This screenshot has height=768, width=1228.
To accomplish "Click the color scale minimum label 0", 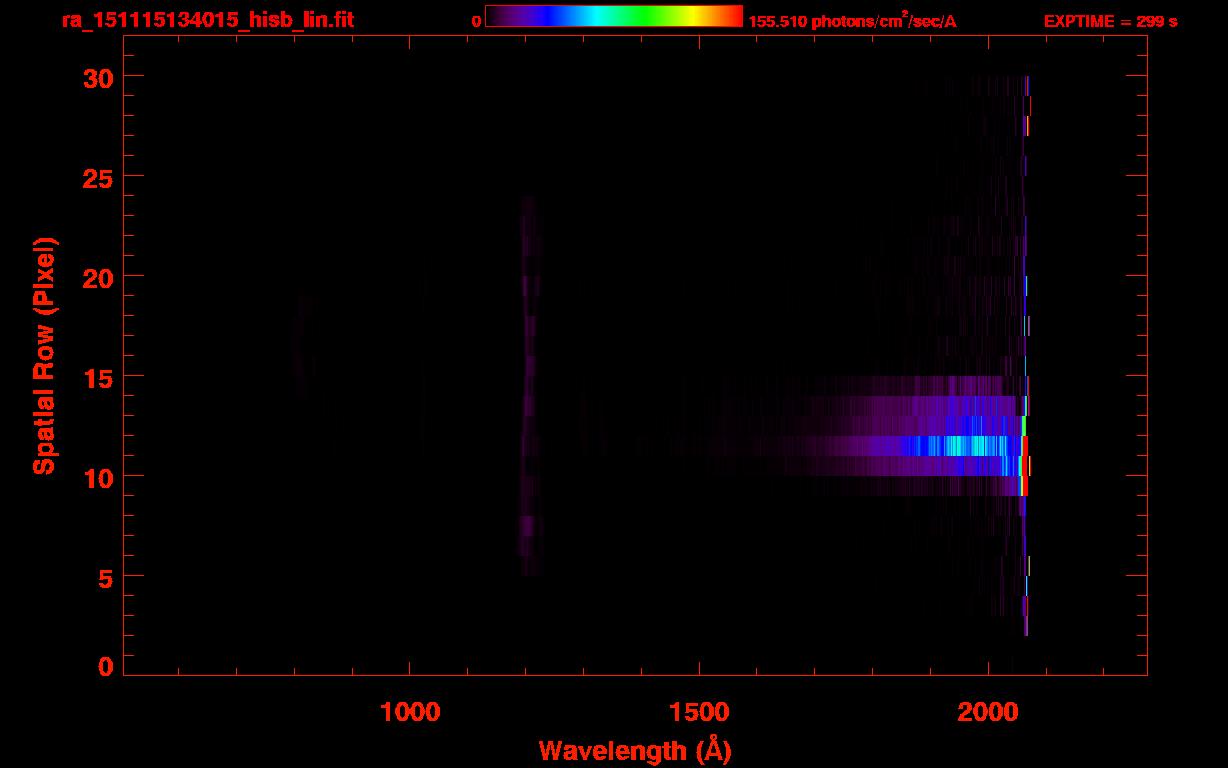I will 477,22.
